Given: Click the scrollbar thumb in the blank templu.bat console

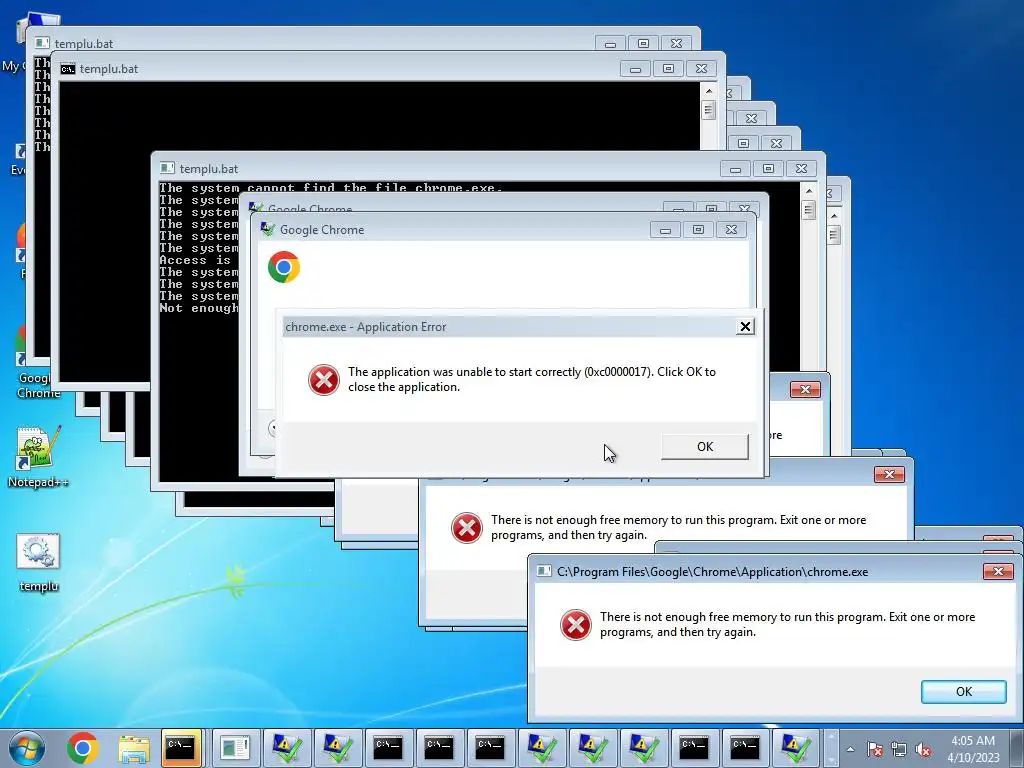Looking at the screenshot, I should click(x=709, y=110).
